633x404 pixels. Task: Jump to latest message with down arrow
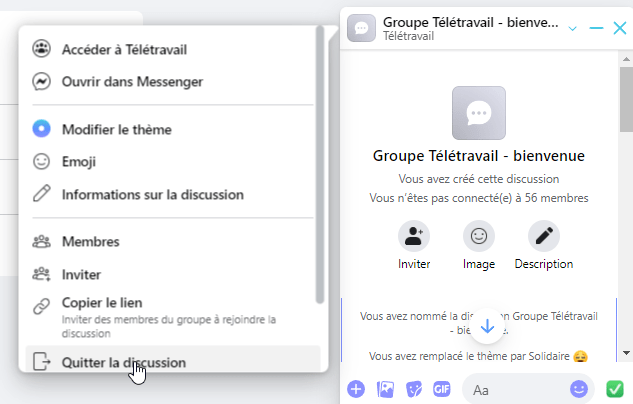click(488, 326)
